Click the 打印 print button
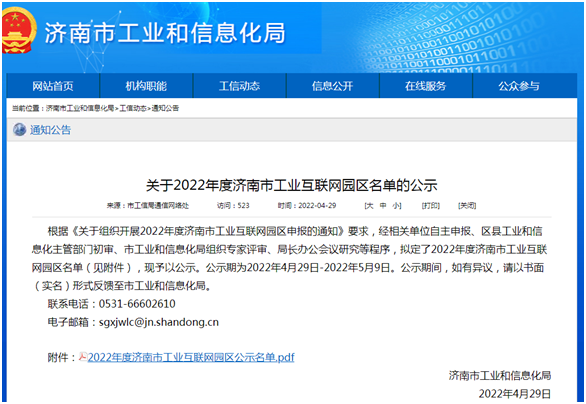 tap(431, 206)
